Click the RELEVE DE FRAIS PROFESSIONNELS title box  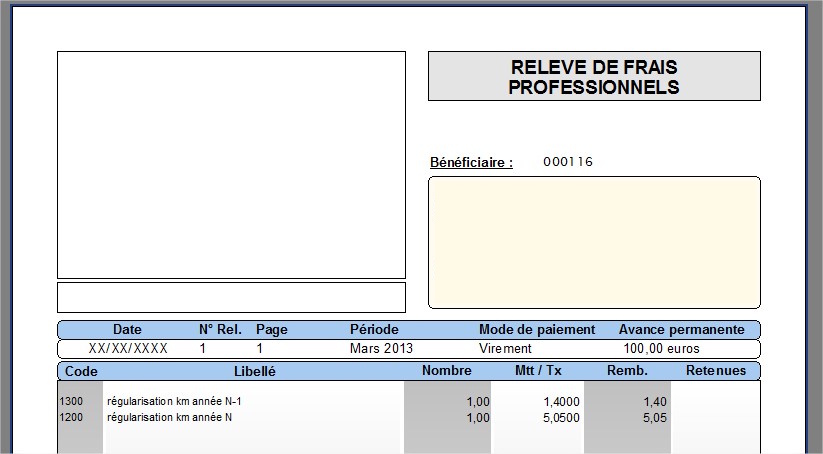pyautogui.click(x=594, y=77)
